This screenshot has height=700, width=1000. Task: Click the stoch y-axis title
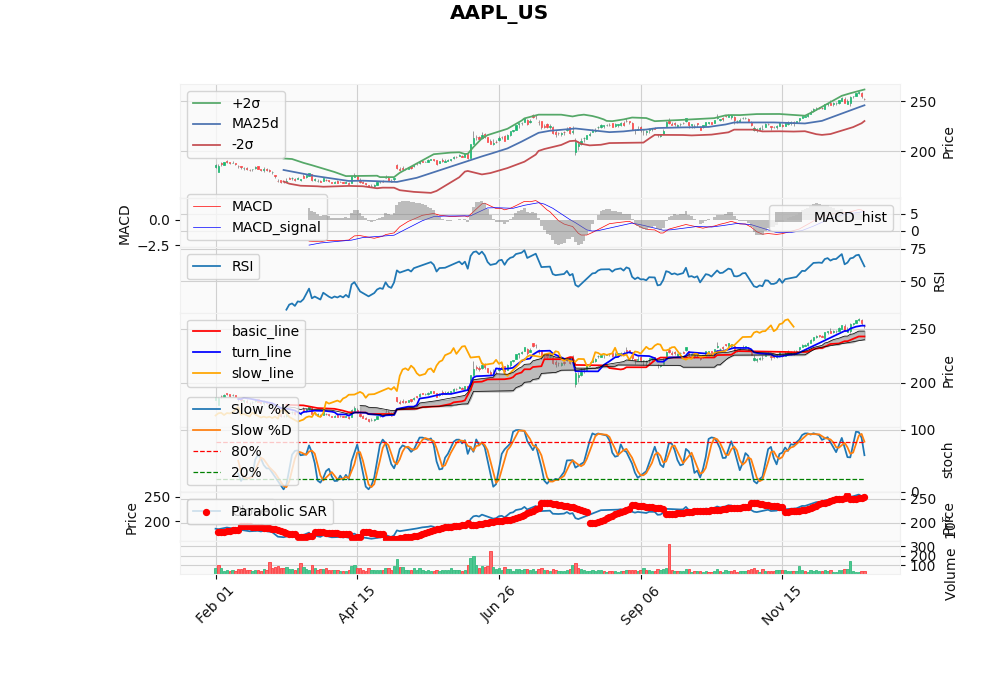tap(947, 460)
